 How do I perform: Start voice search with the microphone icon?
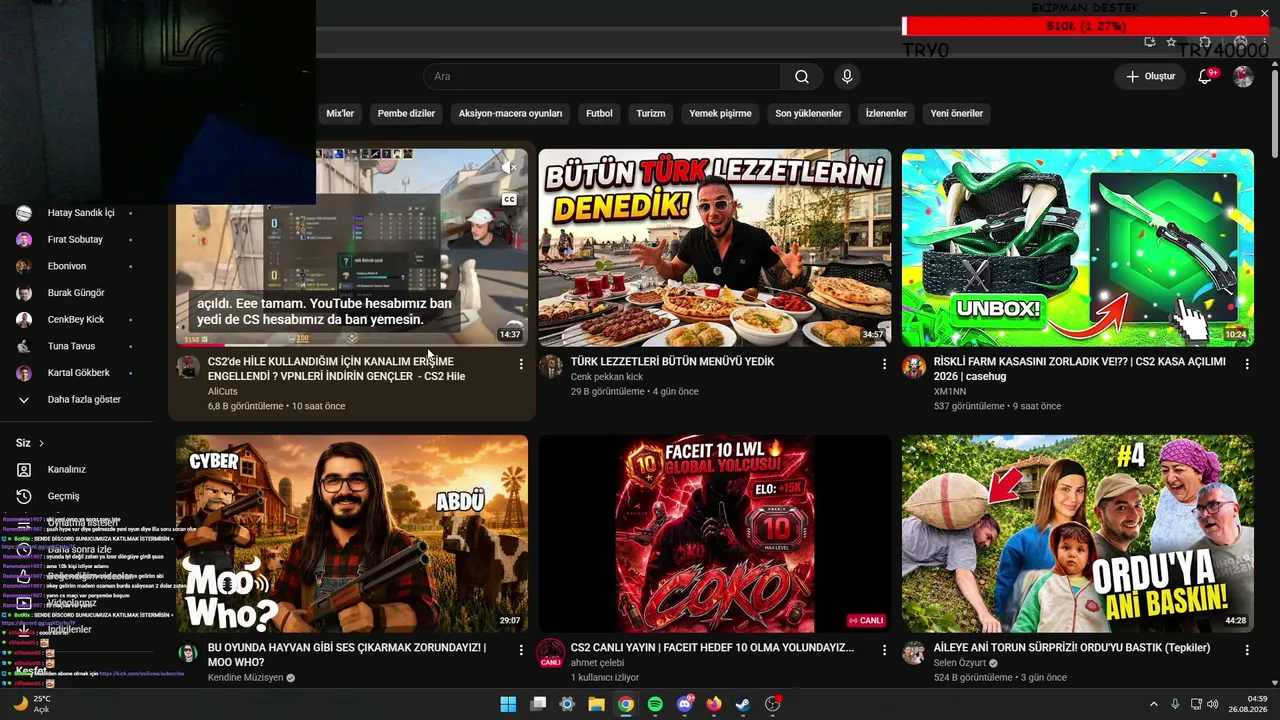(x=847, y=77)
